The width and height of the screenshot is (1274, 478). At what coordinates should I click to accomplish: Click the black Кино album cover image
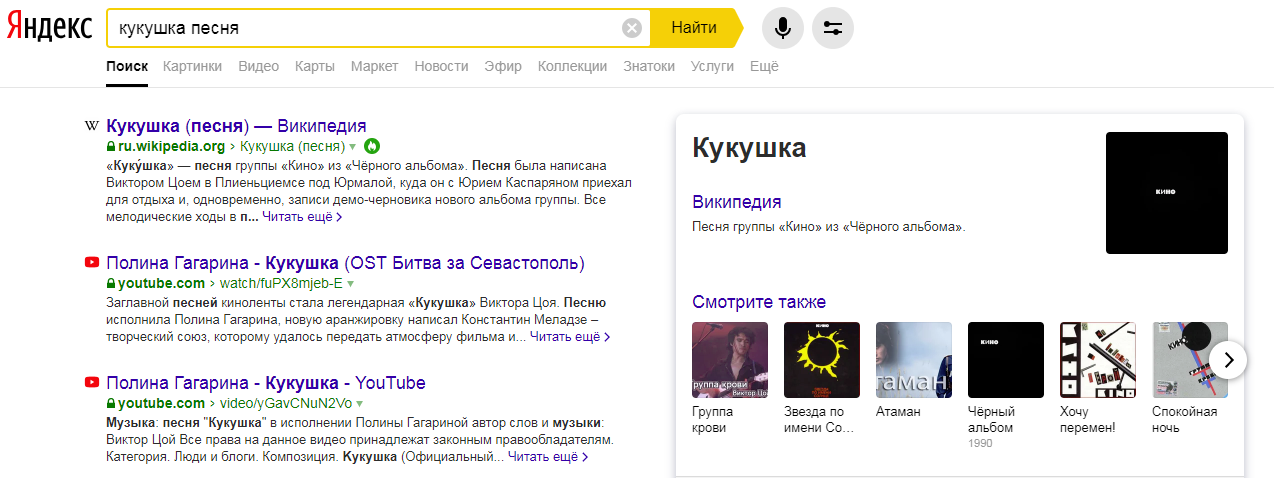pyautogui.click(x=1166, y=193)
